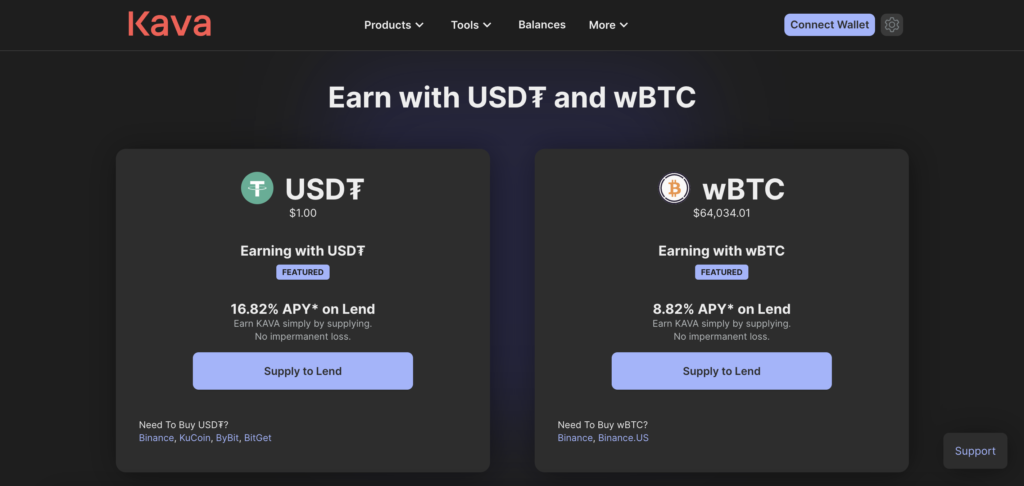
Task: Open the Binance link to buy wBTC
Action: coord(575,438)
